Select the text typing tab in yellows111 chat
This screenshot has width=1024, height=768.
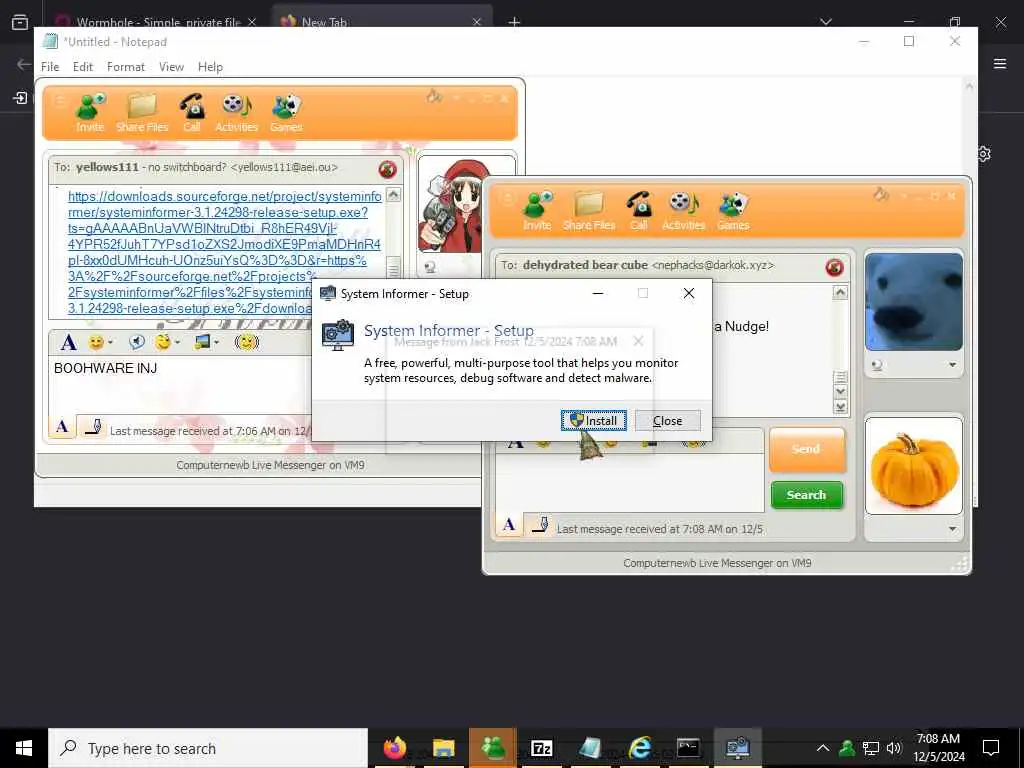(62, 427)
